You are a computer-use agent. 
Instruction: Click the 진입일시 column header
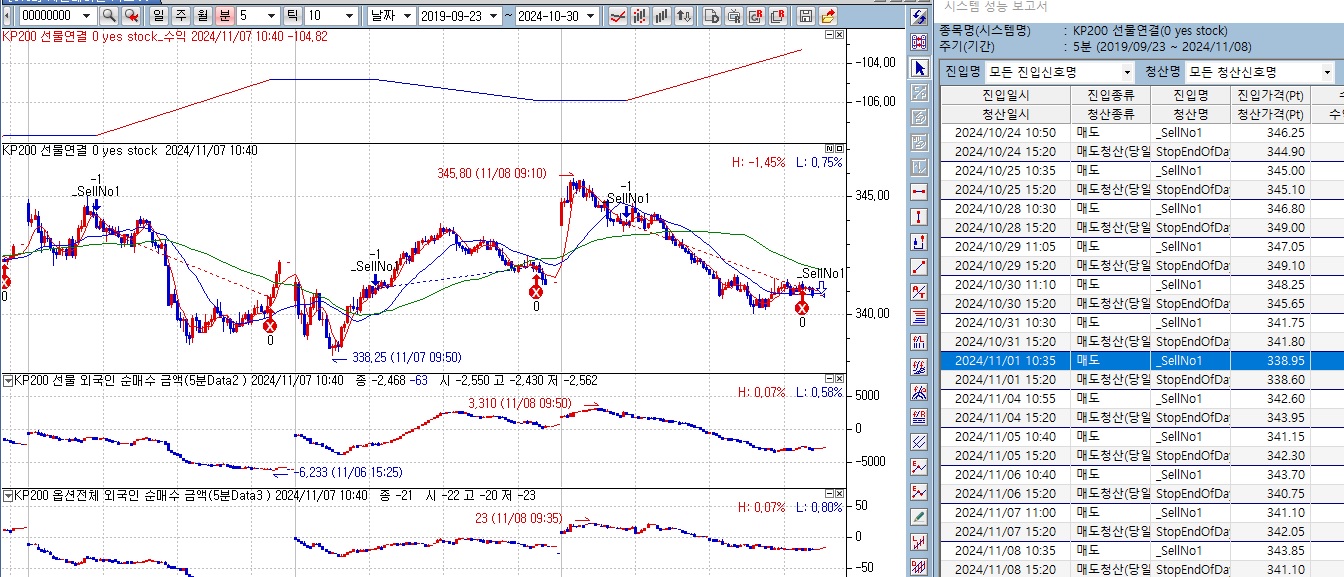1005,95
